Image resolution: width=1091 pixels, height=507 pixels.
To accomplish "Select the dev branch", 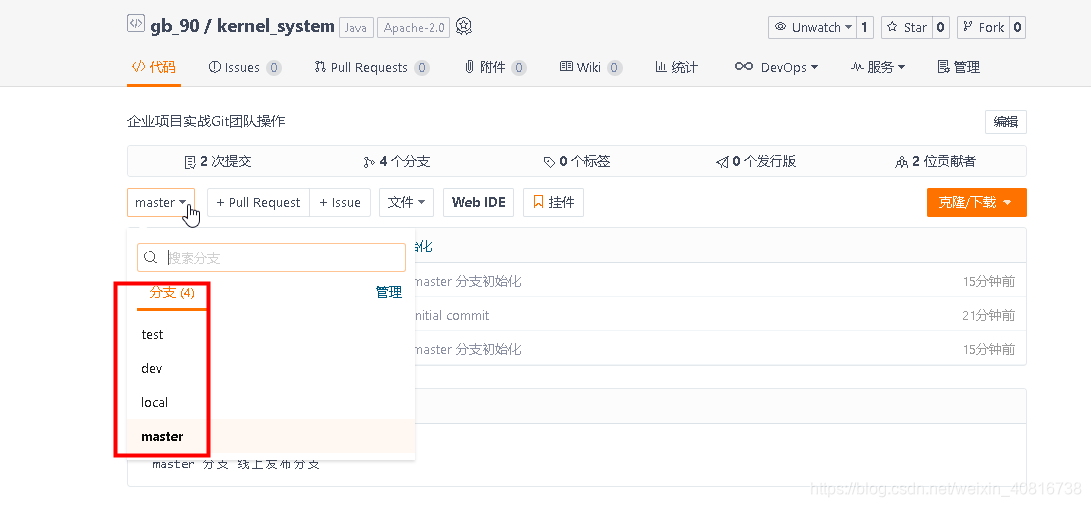I will tap(271, 369).
